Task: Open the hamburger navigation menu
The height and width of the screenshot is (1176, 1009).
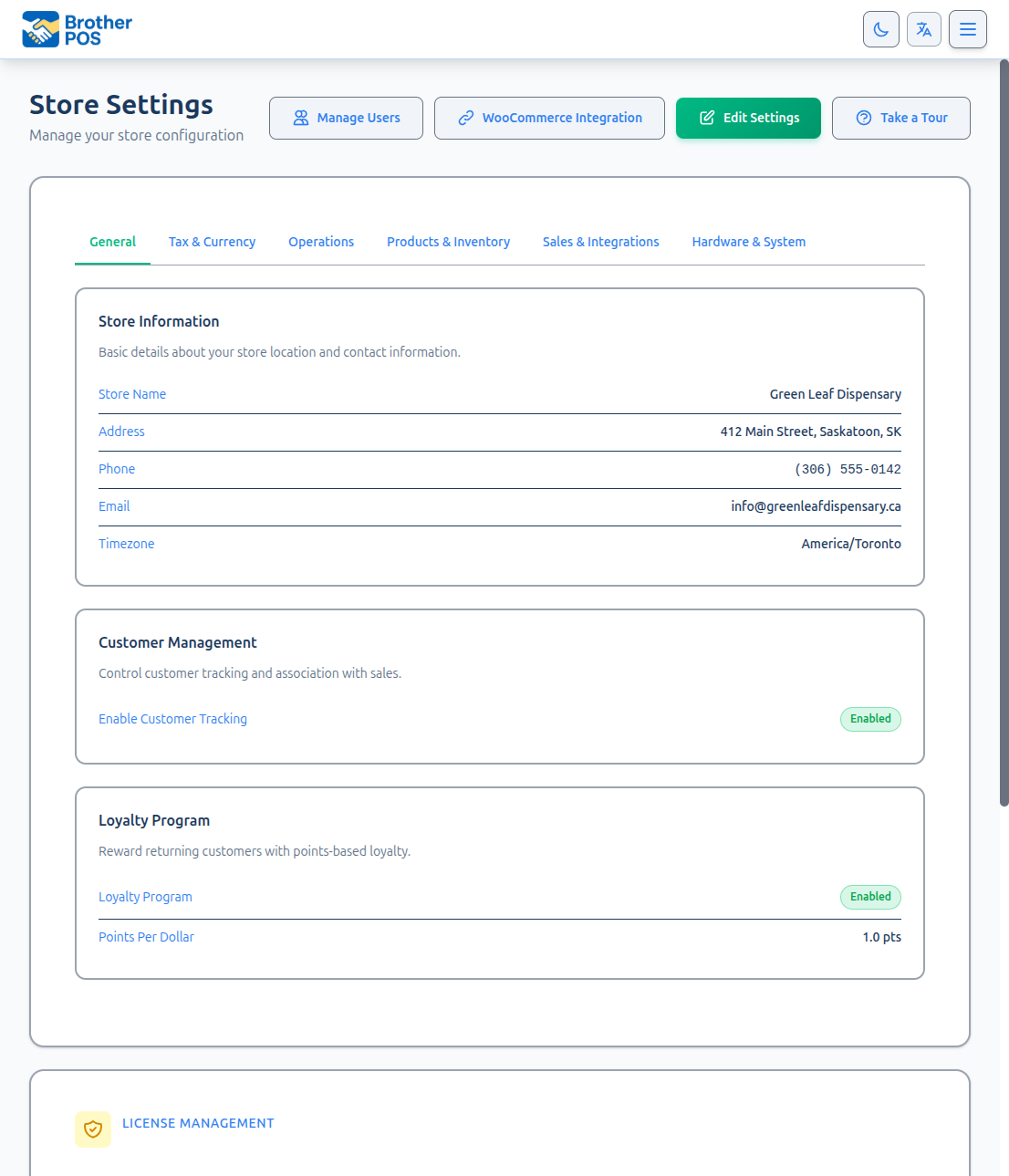Action: click(967, 29)
